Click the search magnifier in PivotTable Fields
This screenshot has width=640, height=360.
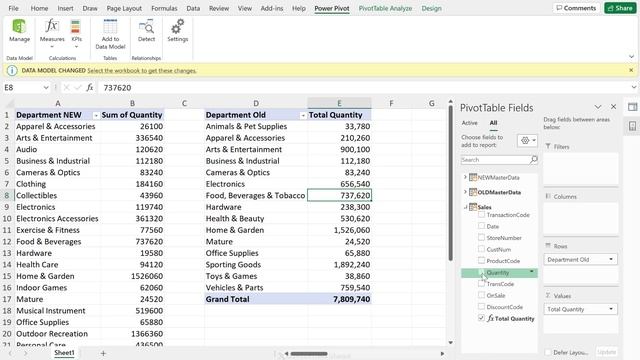coord(533,160)
